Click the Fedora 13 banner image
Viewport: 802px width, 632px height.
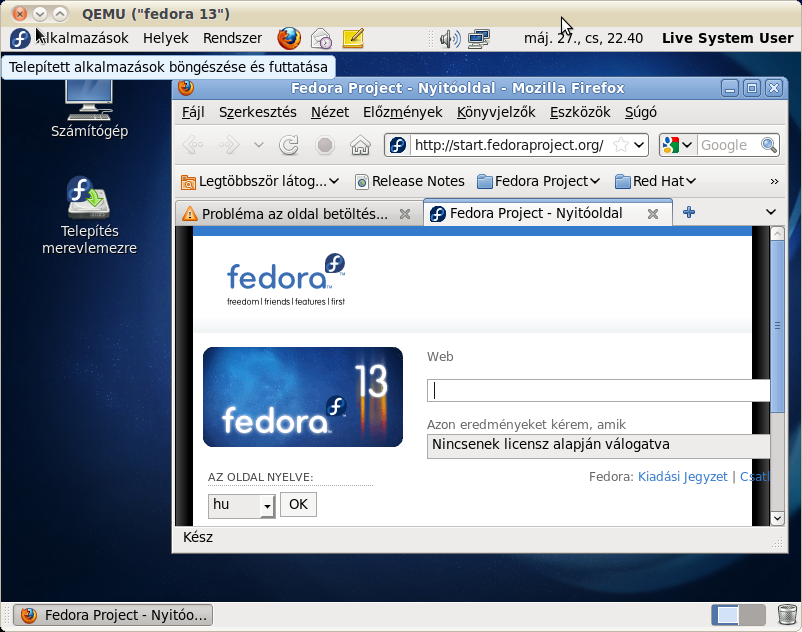pyautogui.click(x=303, y=397)
